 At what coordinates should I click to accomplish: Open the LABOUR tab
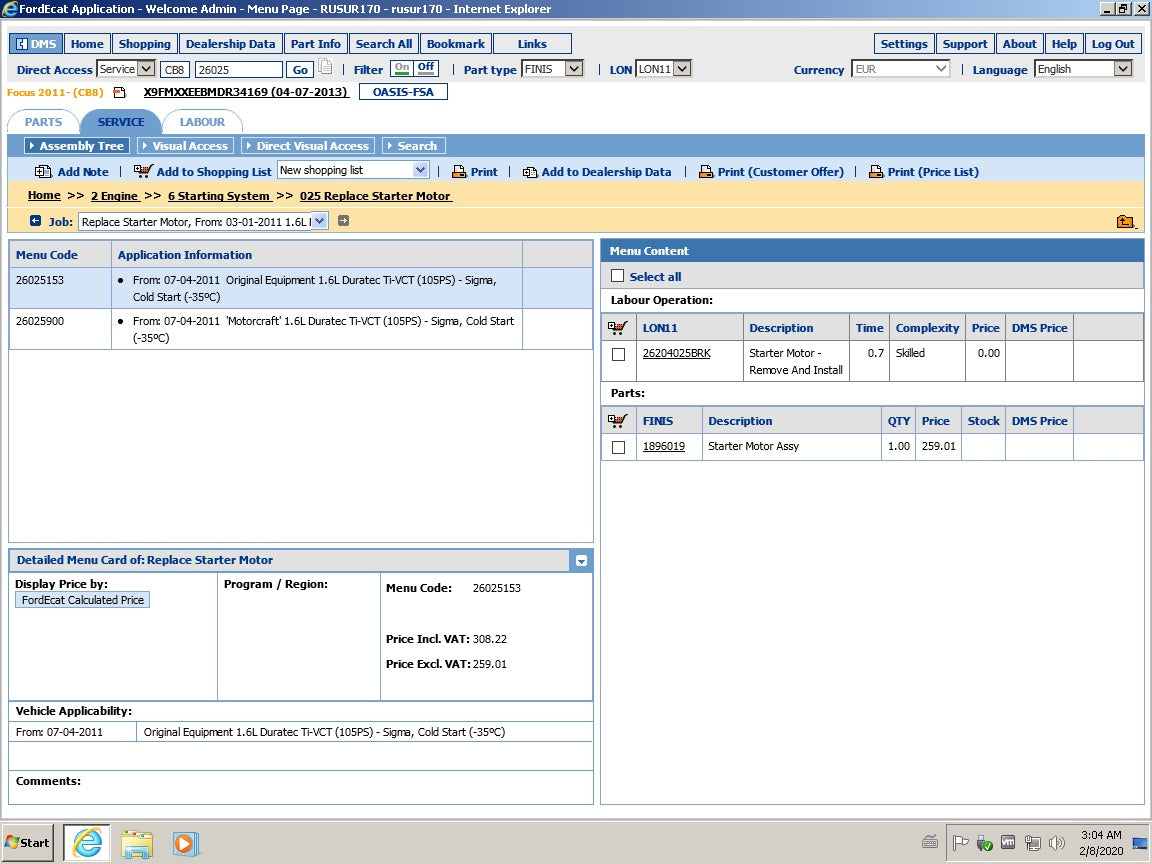tap(202, 122)
